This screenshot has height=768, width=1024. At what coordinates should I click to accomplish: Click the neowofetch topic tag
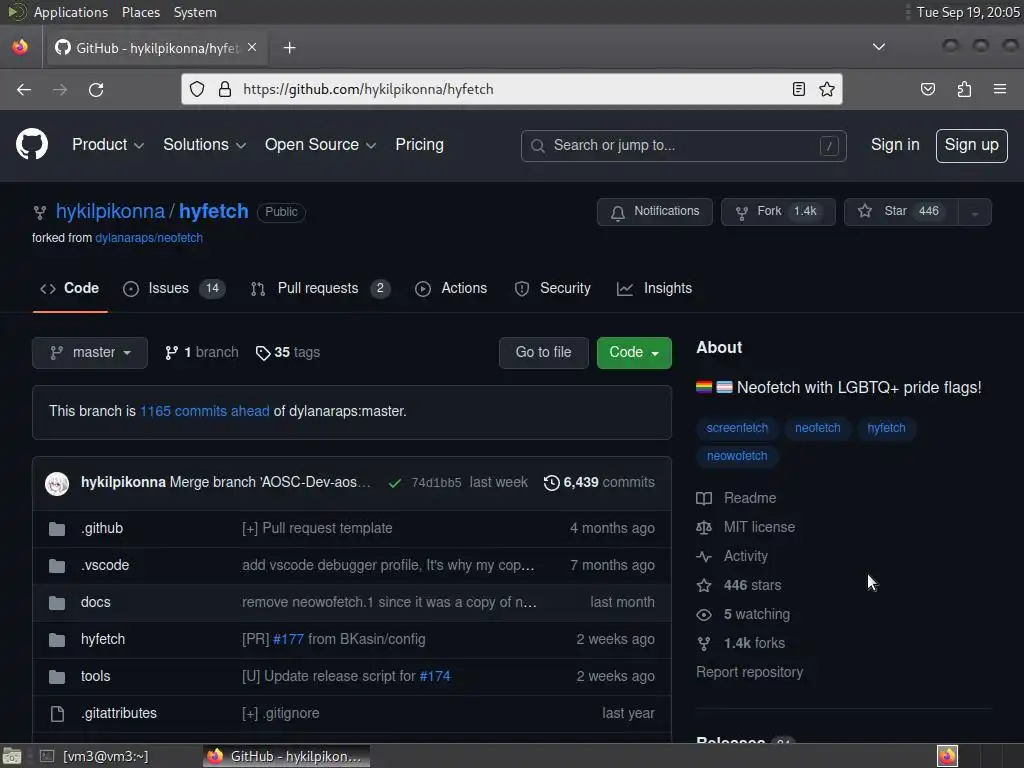(737, 456)
